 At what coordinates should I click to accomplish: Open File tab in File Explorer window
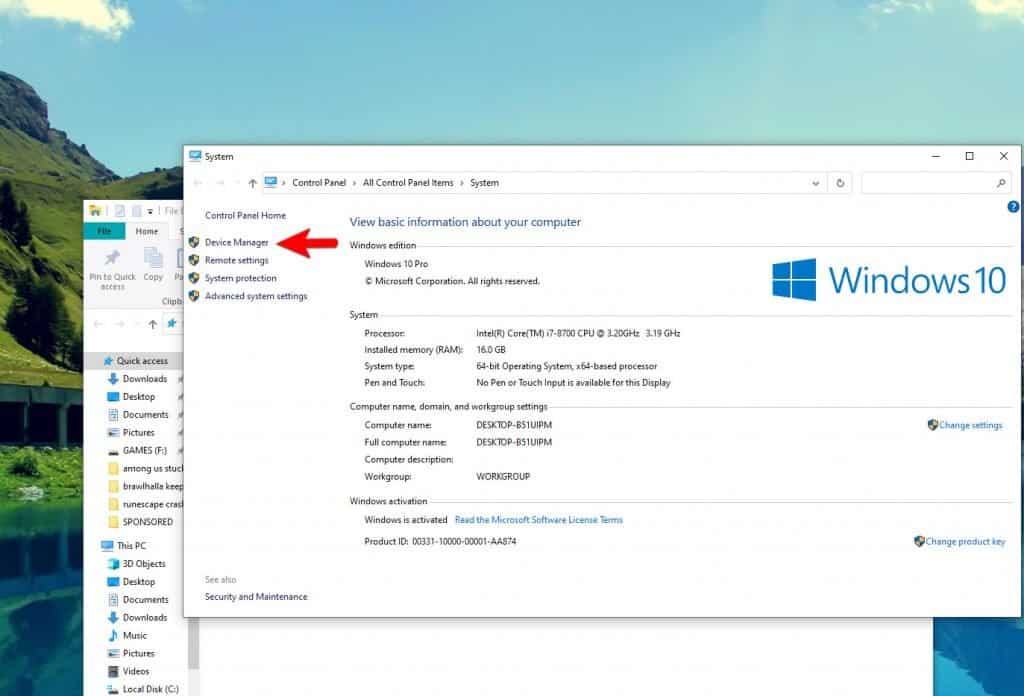tap(104, 231)
